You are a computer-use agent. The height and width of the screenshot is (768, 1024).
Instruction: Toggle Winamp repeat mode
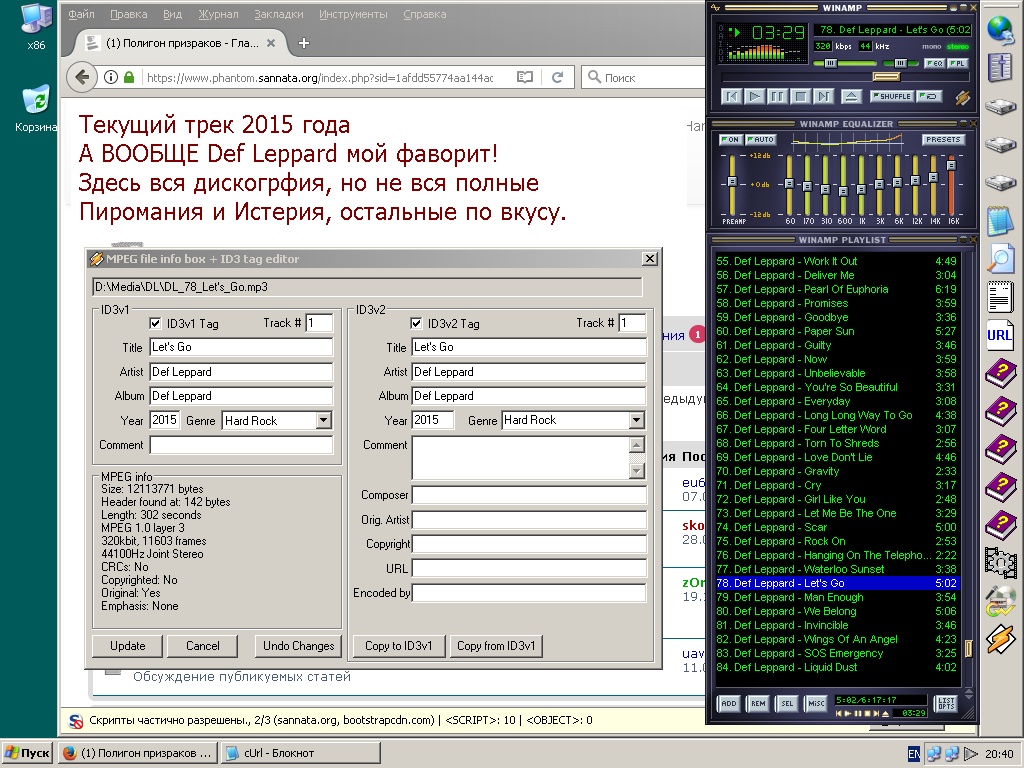[x=929, y=96]
